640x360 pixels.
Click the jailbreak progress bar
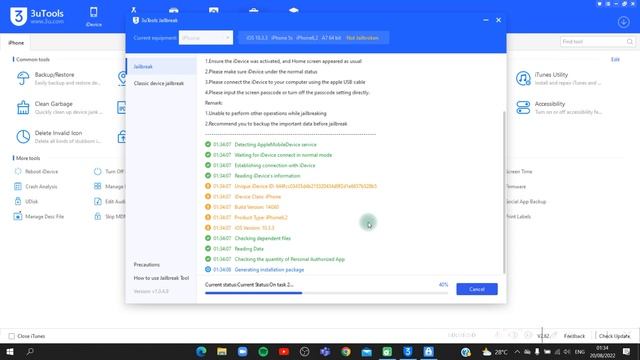[327, 293]
